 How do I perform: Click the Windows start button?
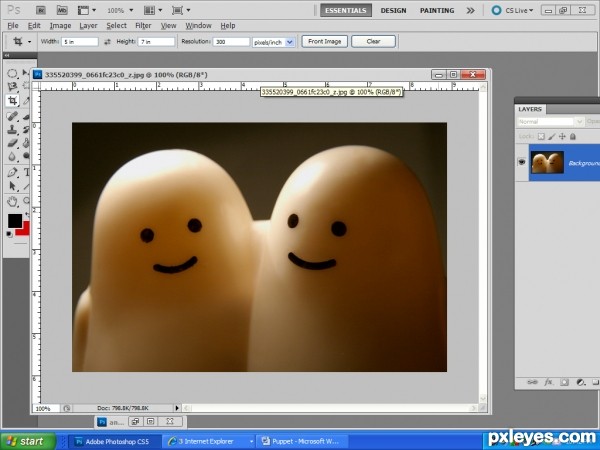tap(28, 441)
